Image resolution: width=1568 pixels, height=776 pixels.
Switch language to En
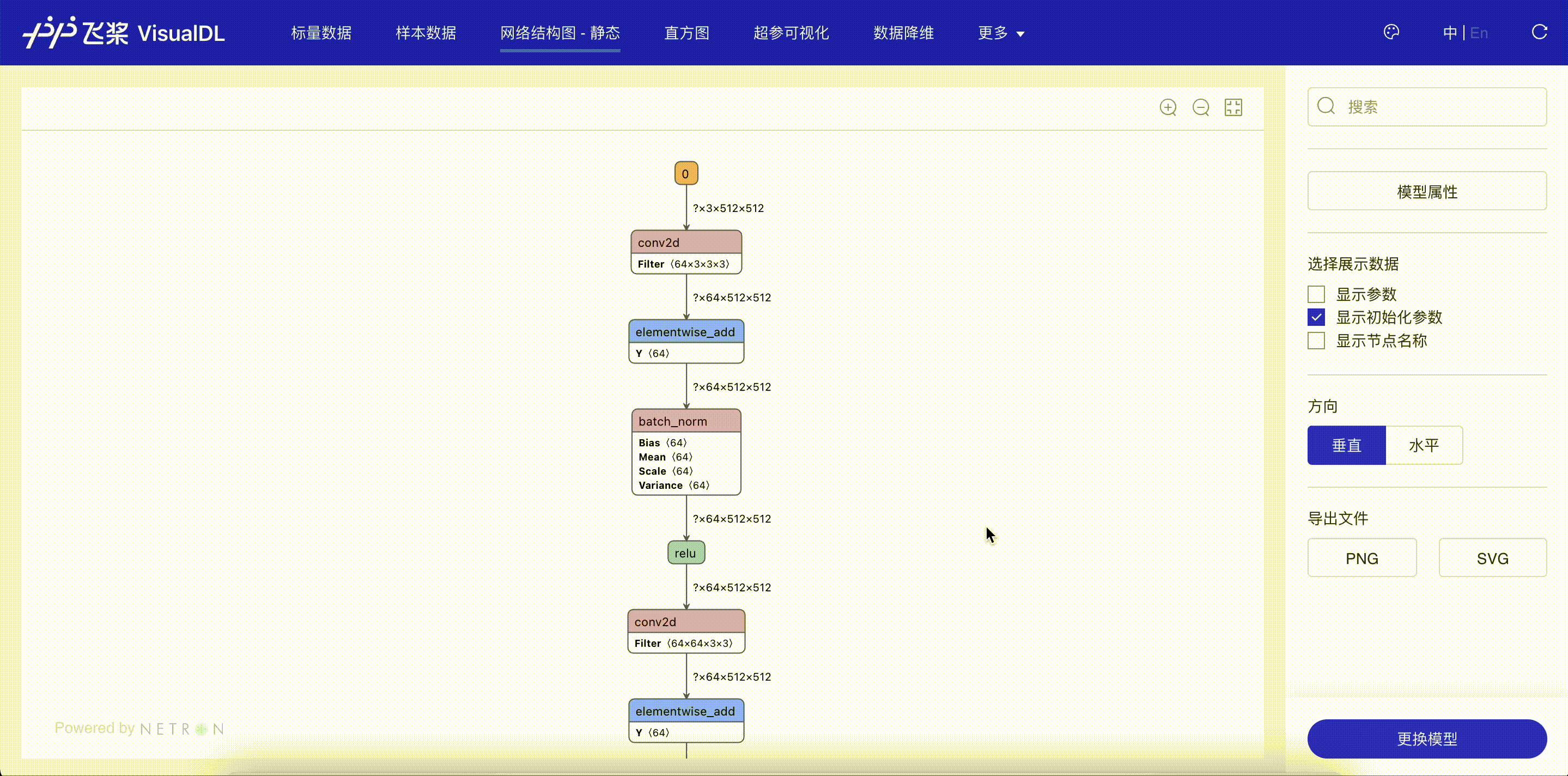[1479, 33]
